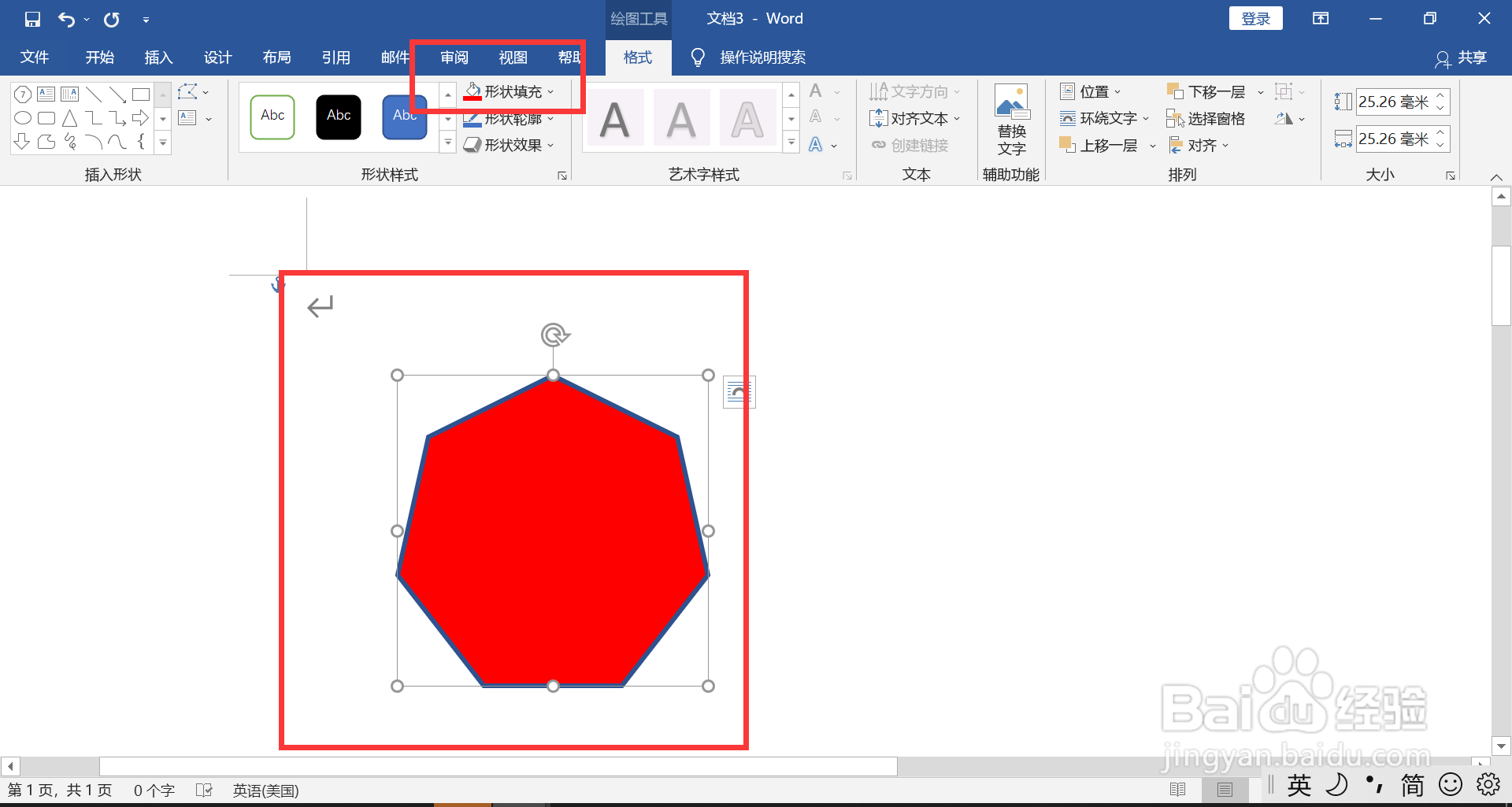1512x807 pixels.
Task: Click the shape height input field
Action: click(1394, 102)
